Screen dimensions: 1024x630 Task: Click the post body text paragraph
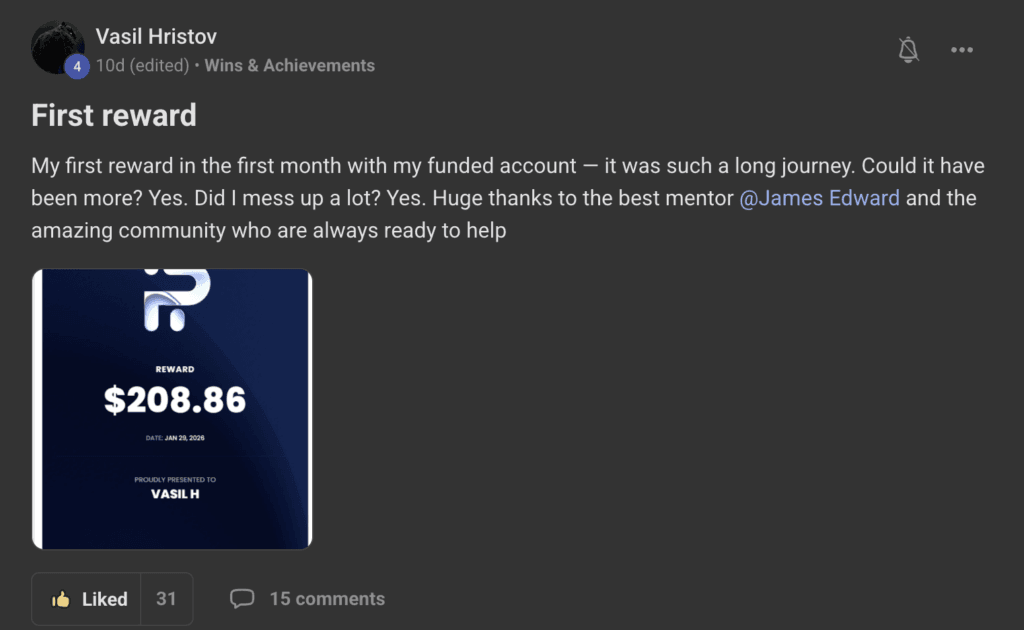click(500, 198)
